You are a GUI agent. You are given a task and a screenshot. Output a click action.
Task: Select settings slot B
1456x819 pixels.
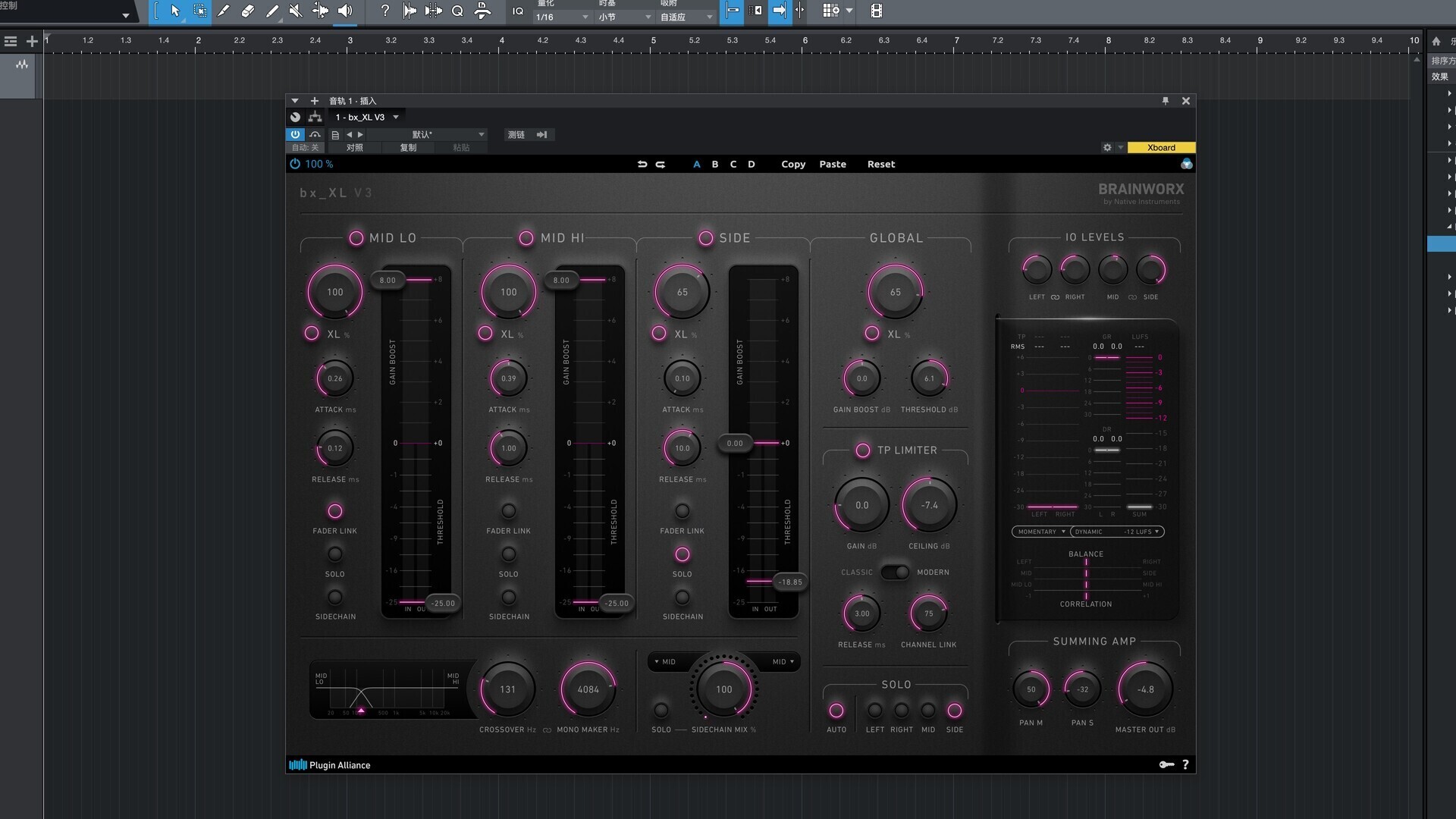pyautogui.click(x=715, y=164)
